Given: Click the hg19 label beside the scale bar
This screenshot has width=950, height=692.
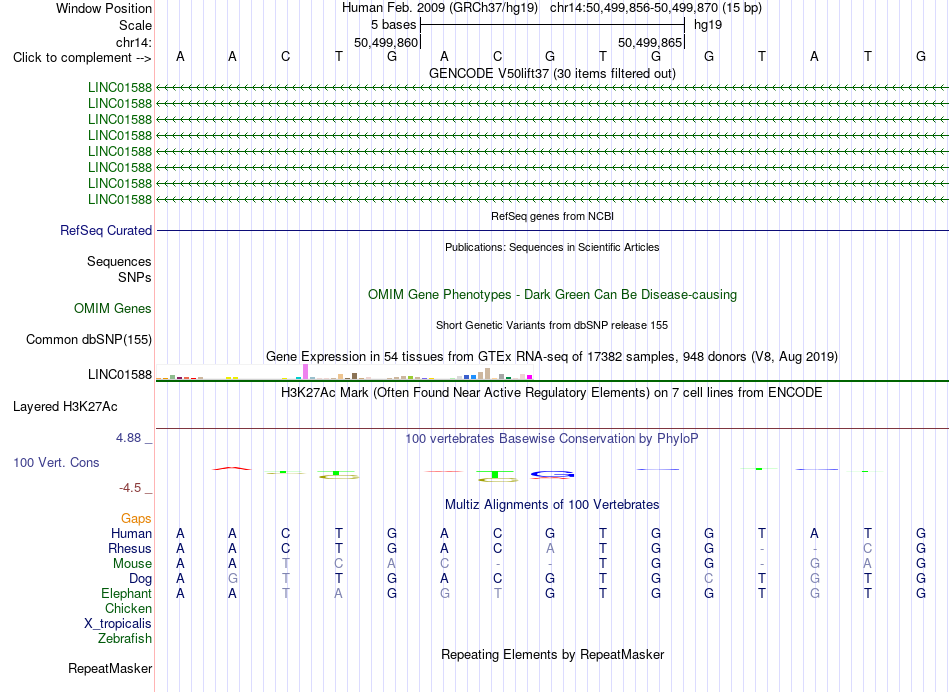Looking at the screenshot, I should [x=708, y=25].
